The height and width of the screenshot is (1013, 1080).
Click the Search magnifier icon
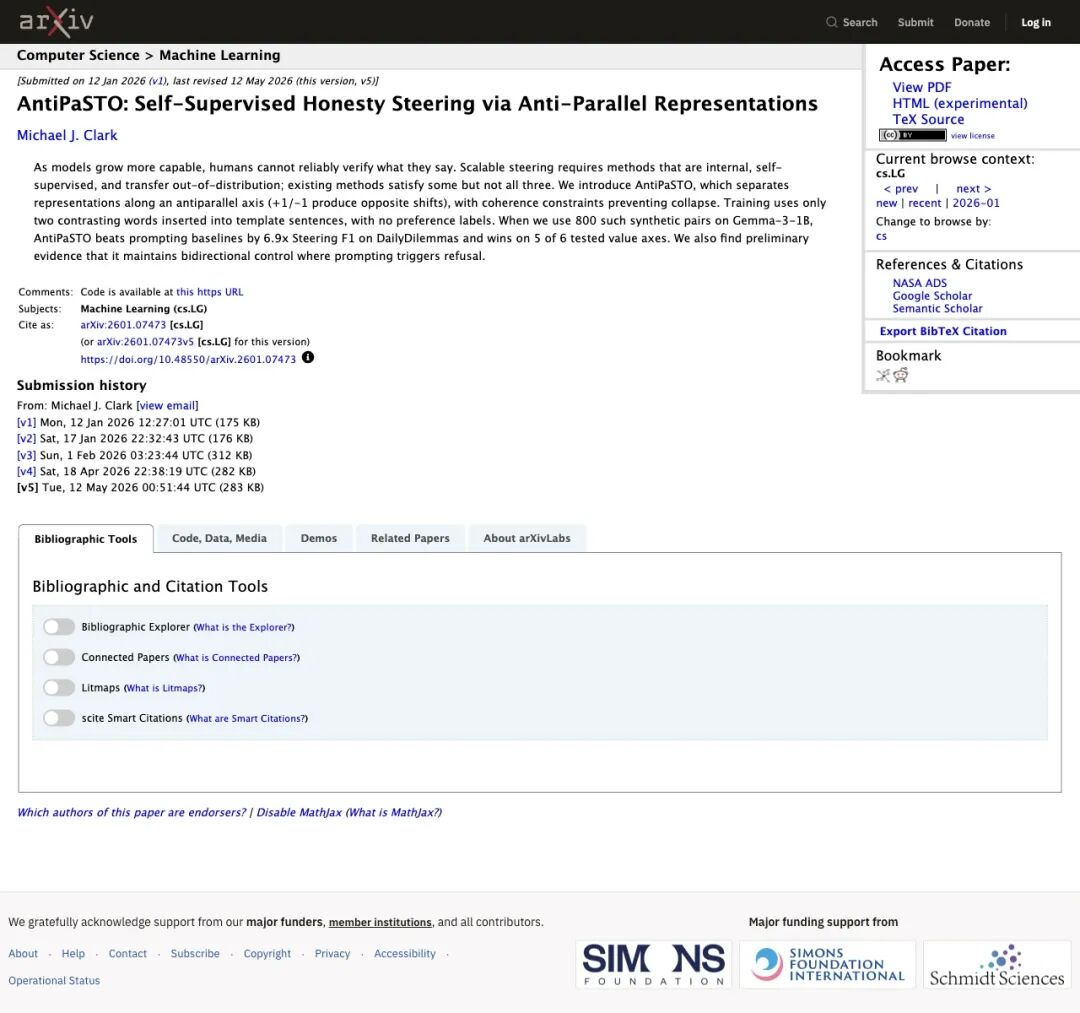tap(831, 22)
